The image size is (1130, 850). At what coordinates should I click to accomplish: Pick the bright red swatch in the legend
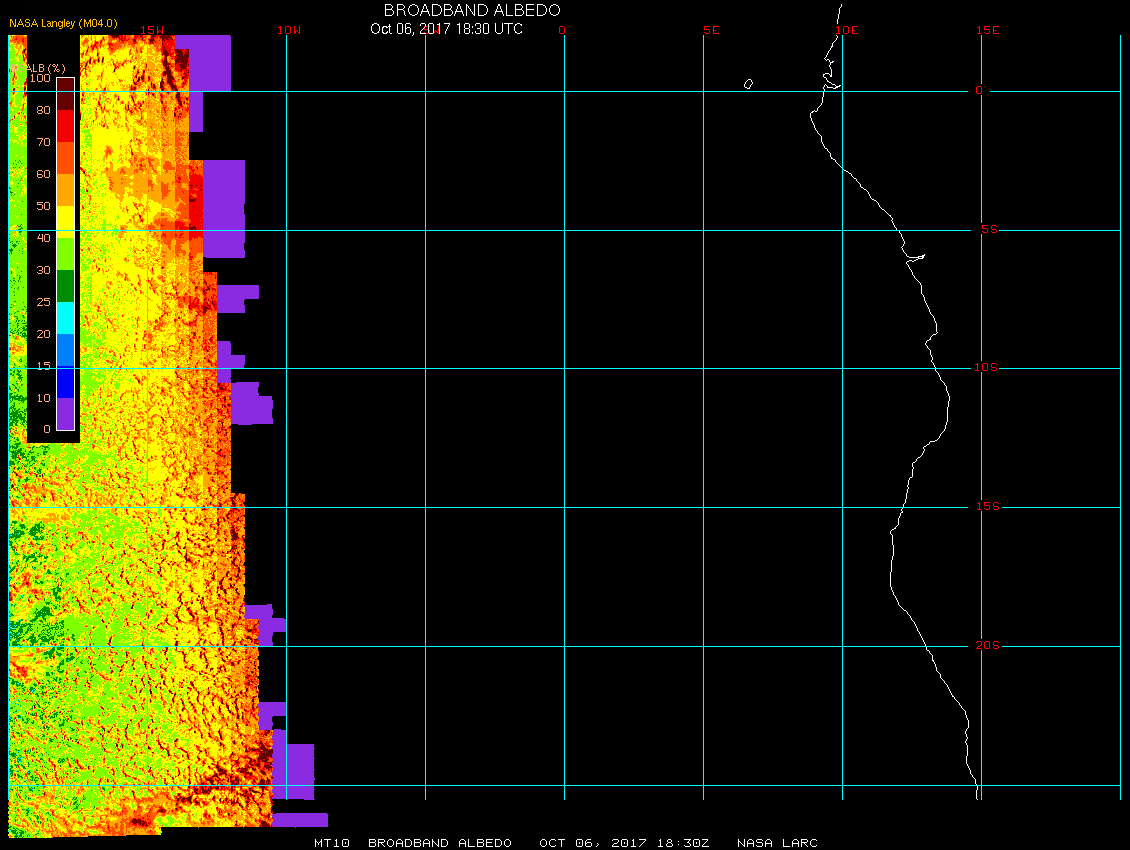pos(65,125)
